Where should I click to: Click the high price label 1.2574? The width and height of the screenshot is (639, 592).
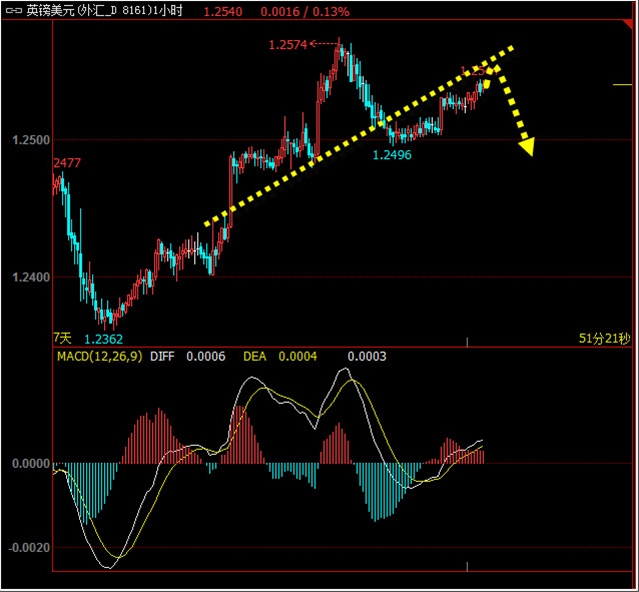point(288,45)
